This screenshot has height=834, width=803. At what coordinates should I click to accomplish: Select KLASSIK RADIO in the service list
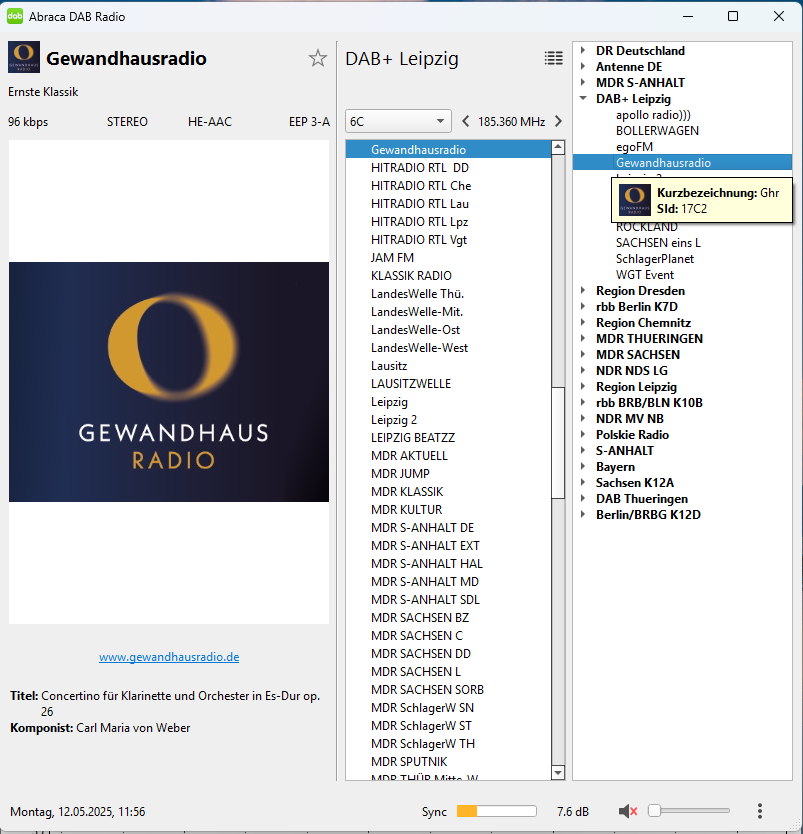pyautogui.click(x=411, y=276)
